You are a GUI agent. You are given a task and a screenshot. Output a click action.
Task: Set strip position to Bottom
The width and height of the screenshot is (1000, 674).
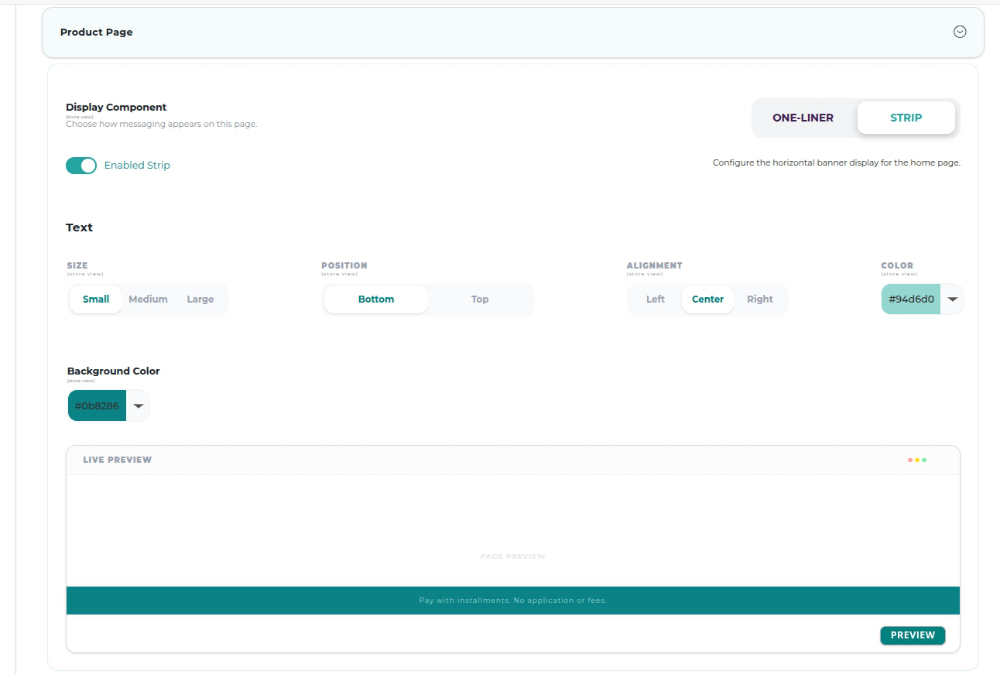[376, 299]
